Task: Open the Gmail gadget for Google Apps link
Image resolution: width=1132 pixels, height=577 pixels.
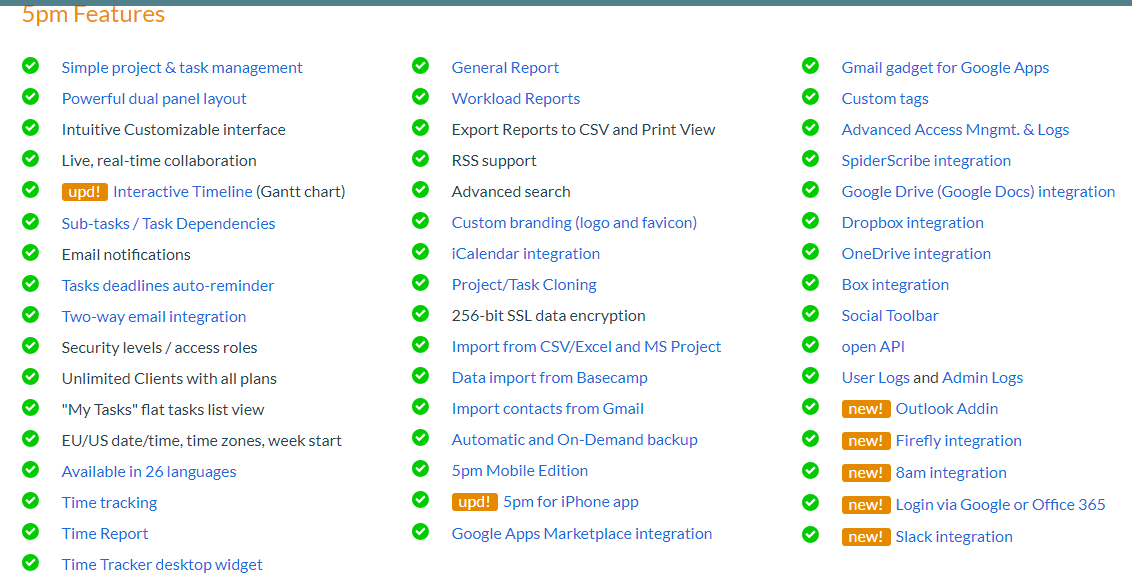Action: (x=945, y=68)
